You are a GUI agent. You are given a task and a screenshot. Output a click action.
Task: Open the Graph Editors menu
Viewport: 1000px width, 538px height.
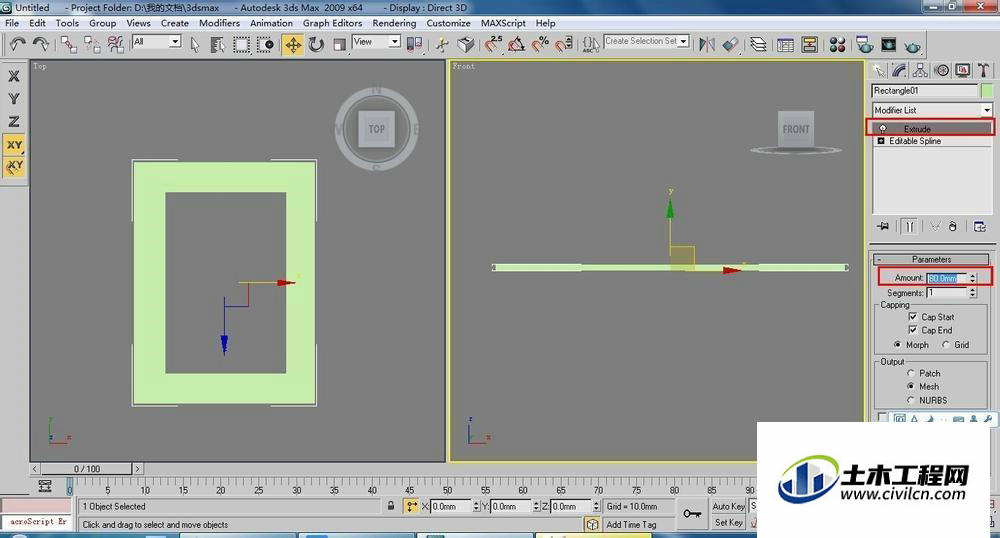click(x=332, y=23)
